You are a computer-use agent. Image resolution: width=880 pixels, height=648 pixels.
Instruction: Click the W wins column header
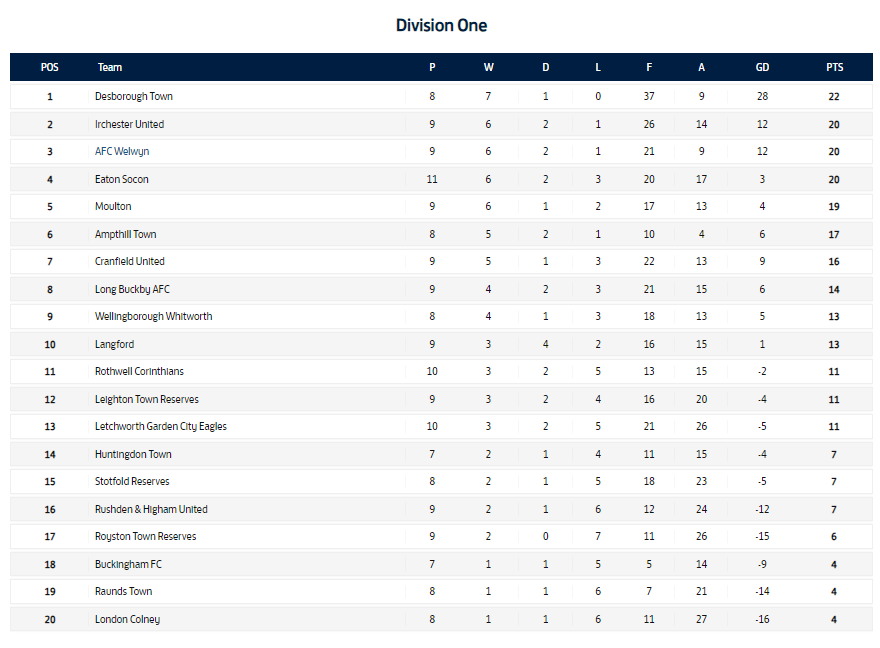pos(488,68)
